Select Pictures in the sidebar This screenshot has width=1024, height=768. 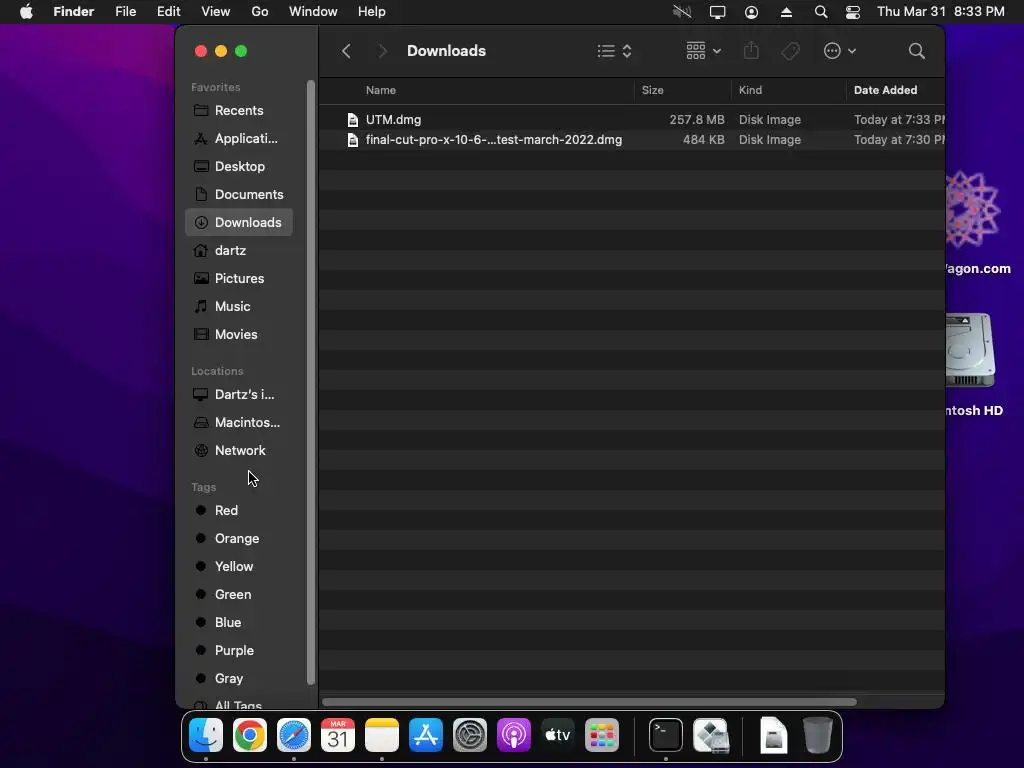[x=239, y=279]
